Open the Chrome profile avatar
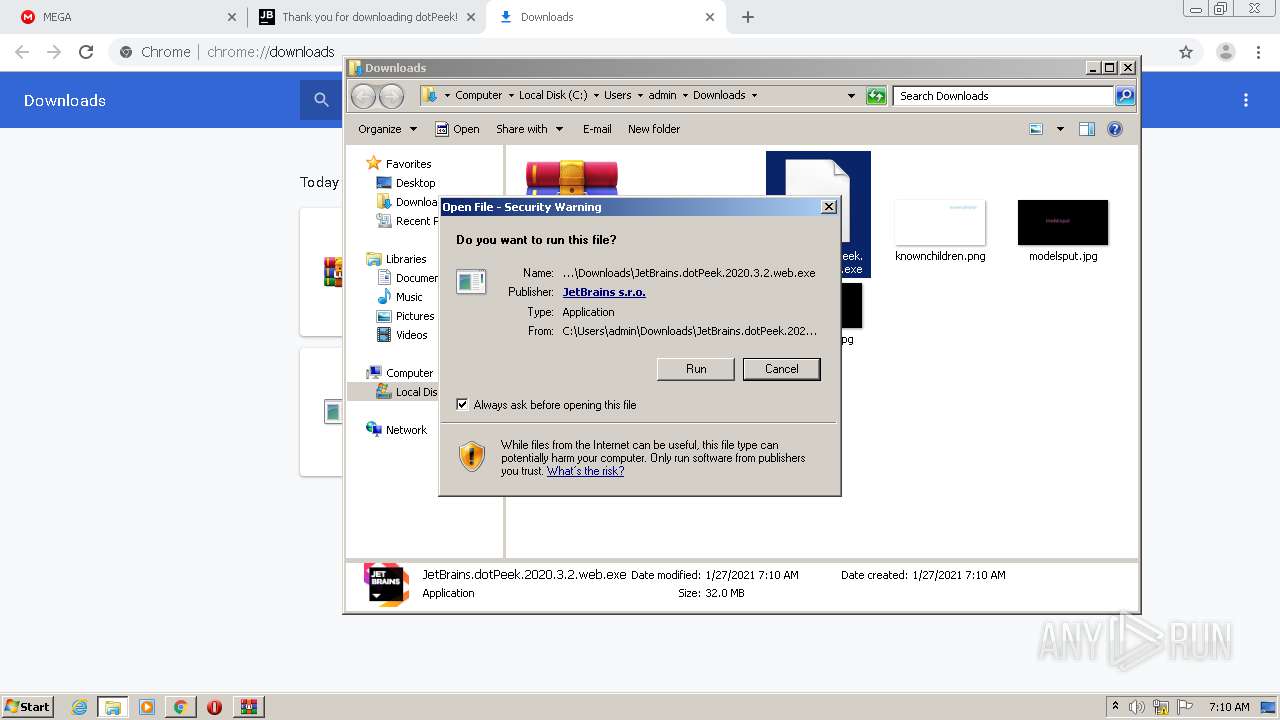This screenshot has height=720, width=1280. coord(1225,52)
